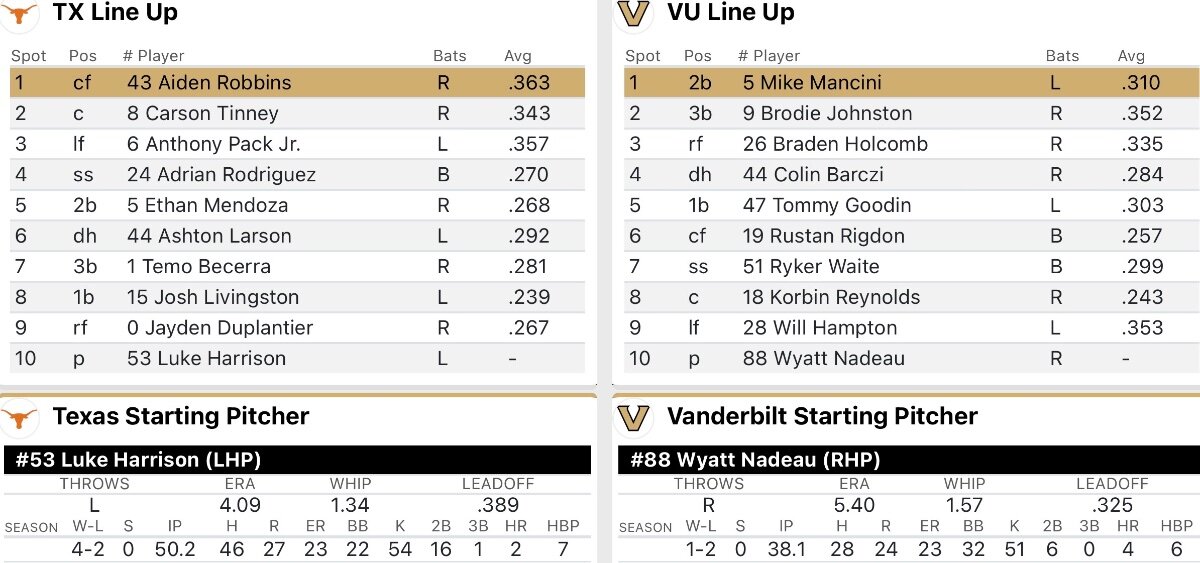Viewport: 1200px width, 563px height.
Task: Select Aiden Robbins in the TX lineup
Action: 209,83
